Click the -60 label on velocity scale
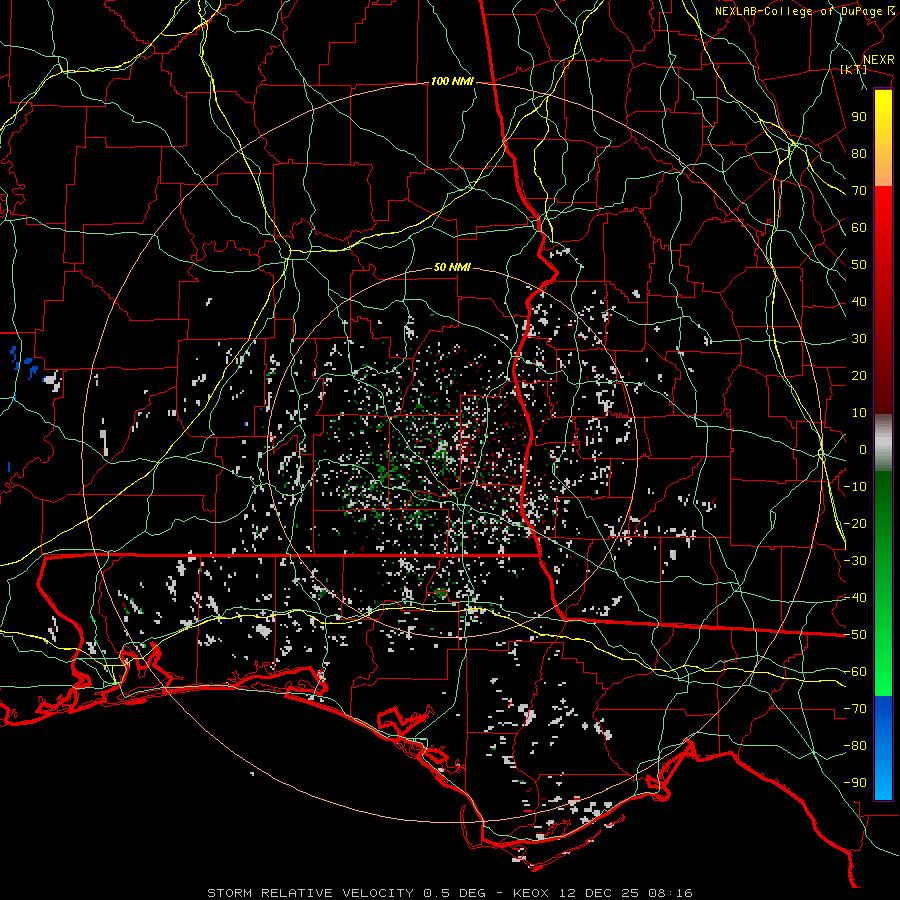The width and height of the screenshot is (900, 900). [855, 672]
